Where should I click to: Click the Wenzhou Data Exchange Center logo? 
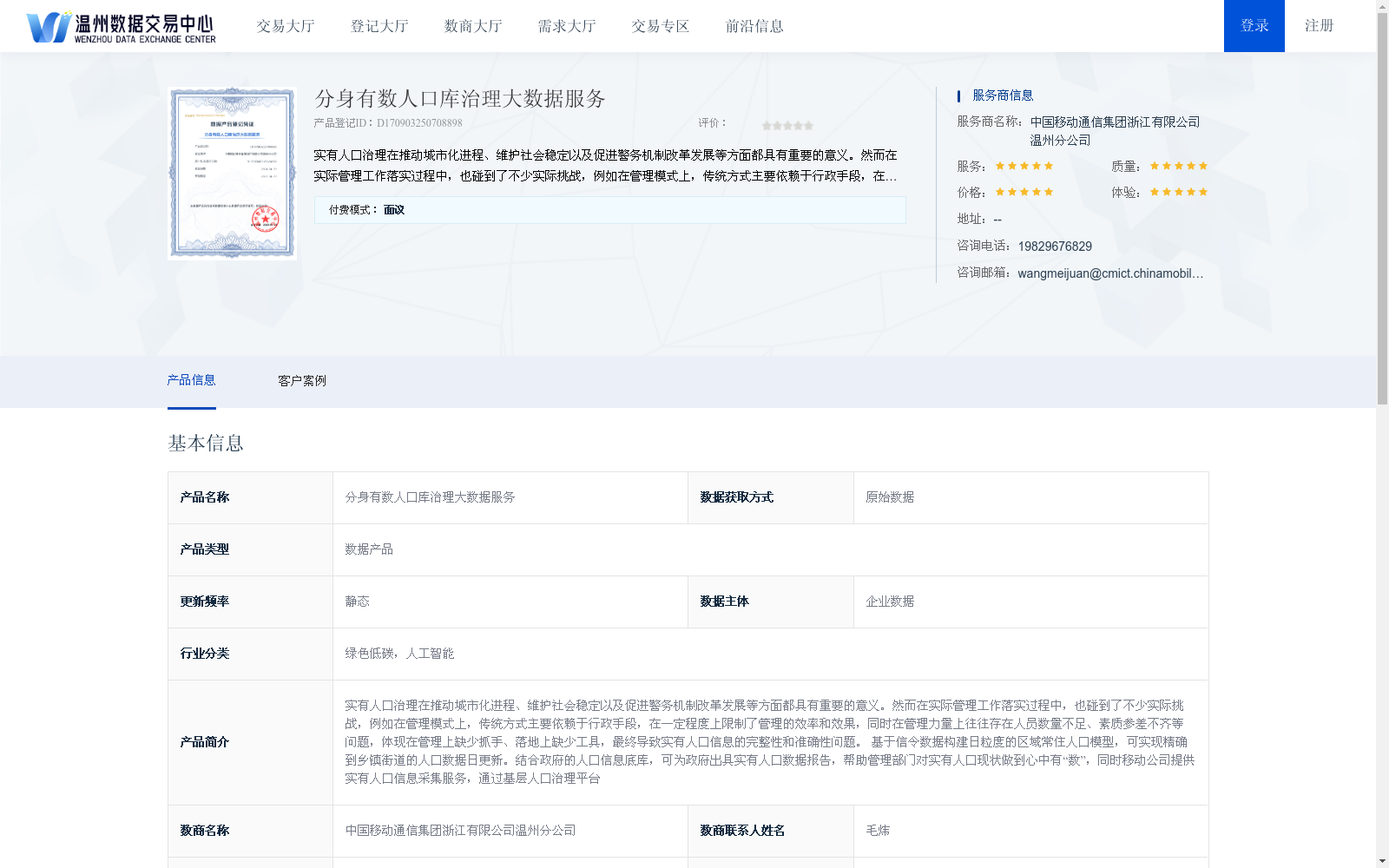121,27
